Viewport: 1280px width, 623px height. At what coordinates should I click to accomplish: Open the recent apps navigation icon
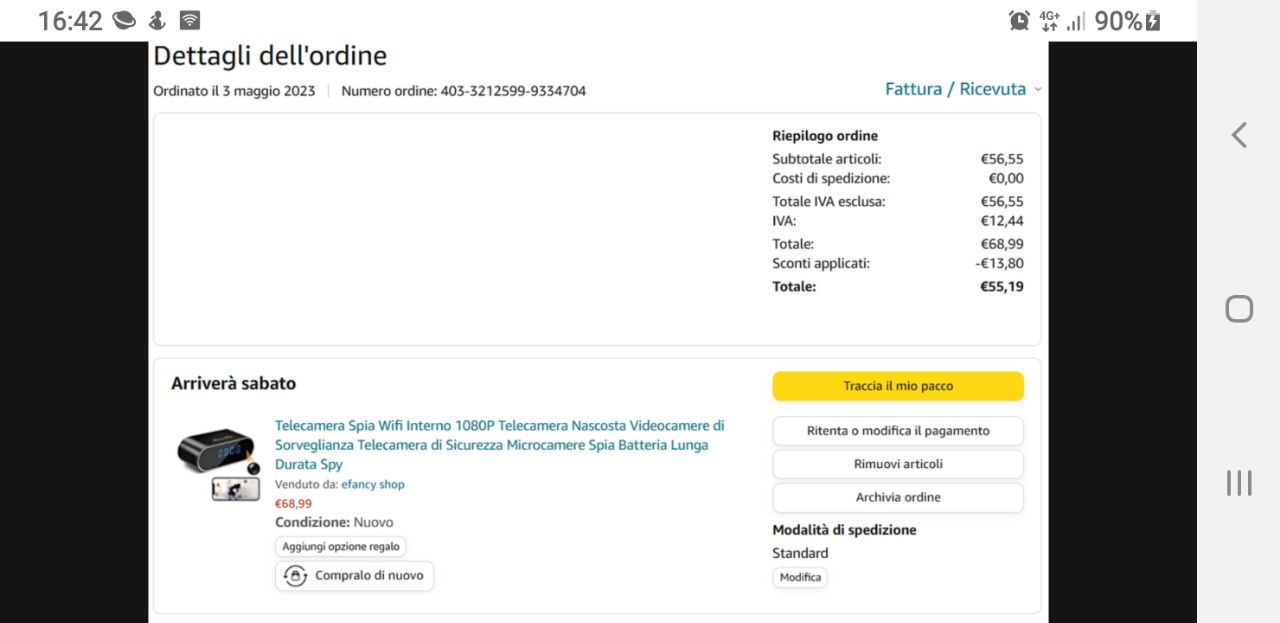[1239, 483]
